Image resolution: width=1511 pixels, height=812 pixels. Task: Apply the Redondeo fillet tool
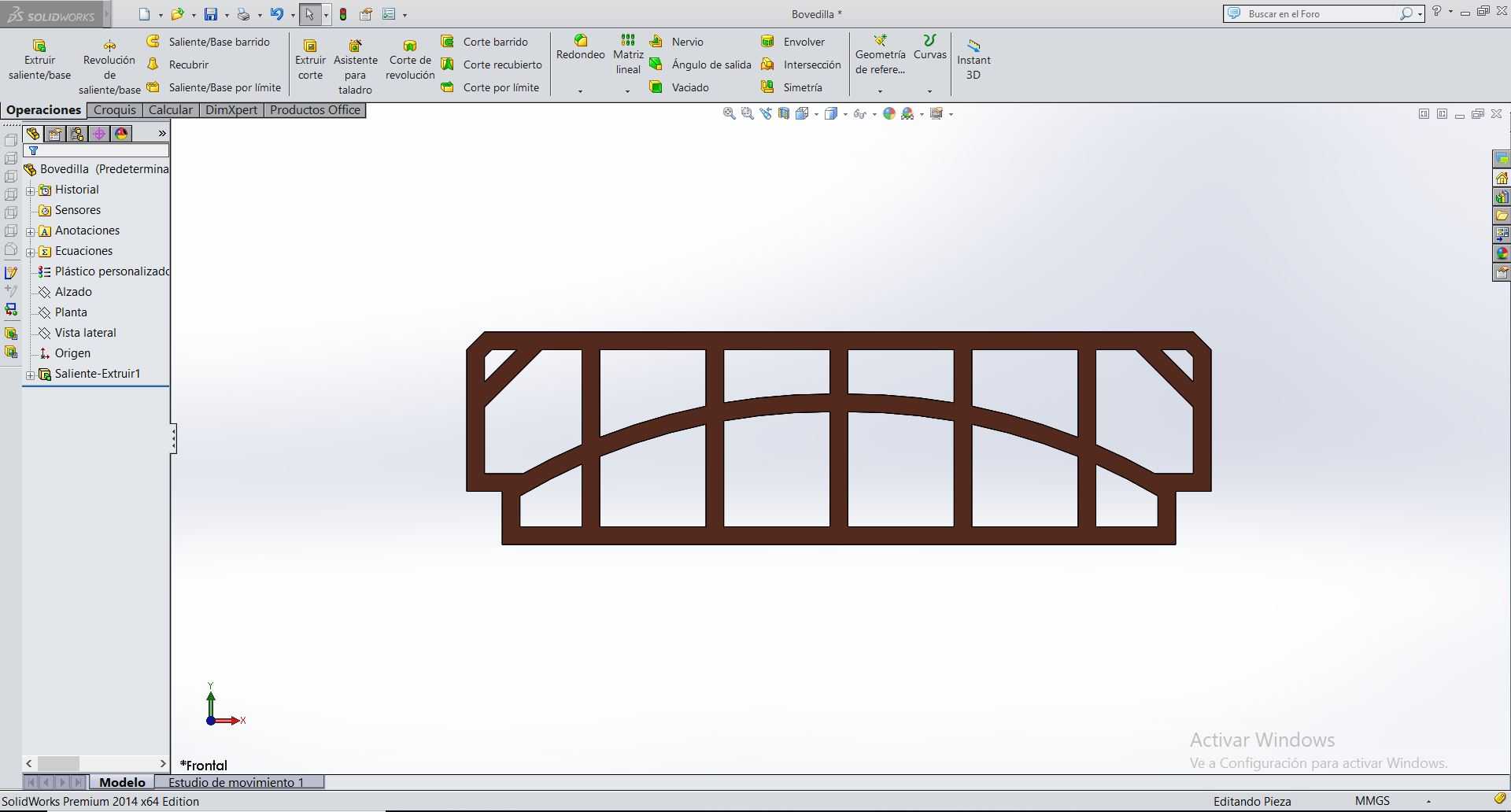[581, 47]
